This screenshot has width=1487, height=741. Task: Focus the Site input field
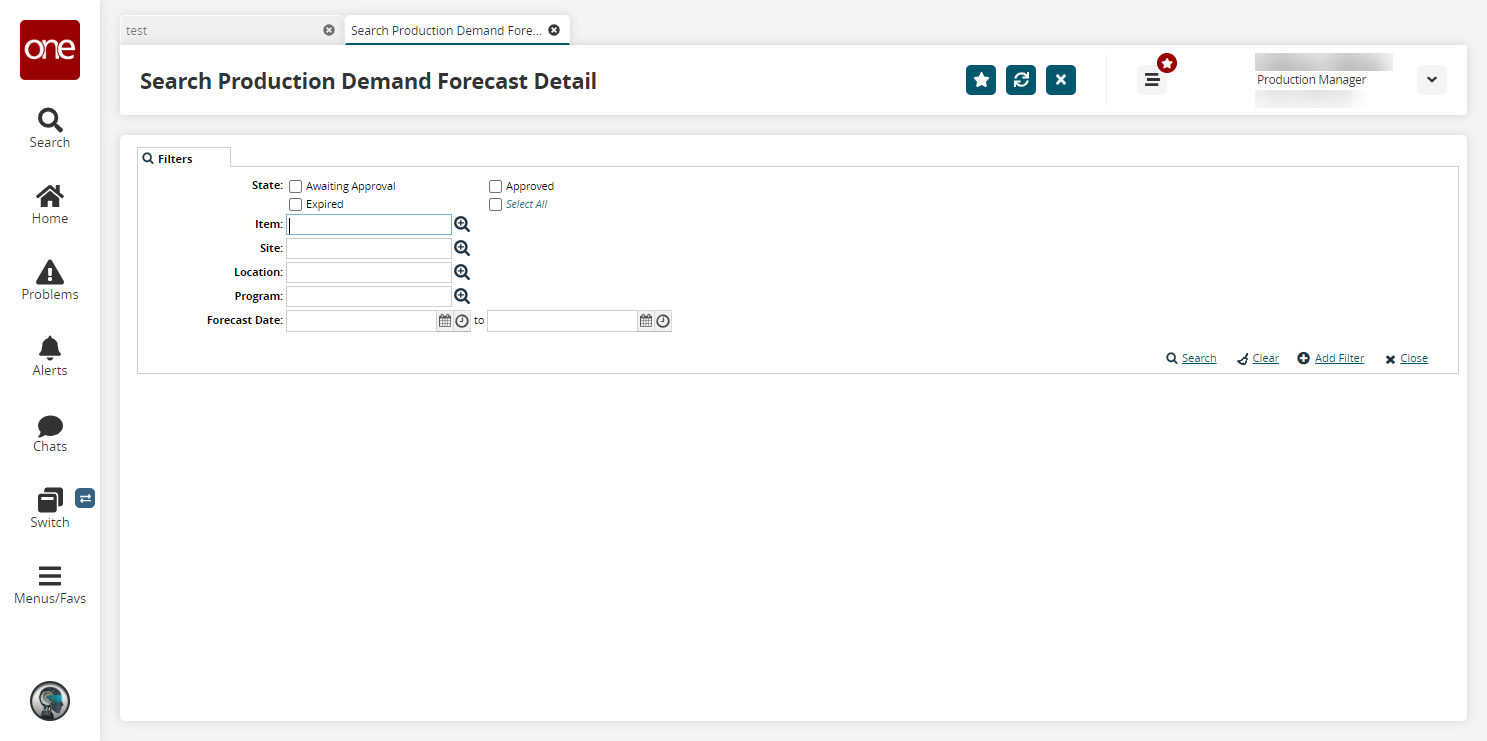(x=369, y=248)
